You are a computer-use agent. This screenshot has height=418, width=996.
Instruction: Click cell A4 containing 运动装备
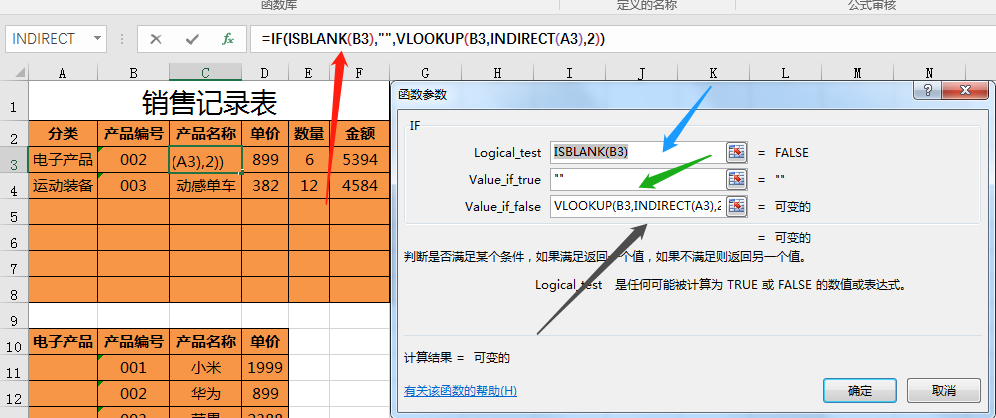point(63,185)
